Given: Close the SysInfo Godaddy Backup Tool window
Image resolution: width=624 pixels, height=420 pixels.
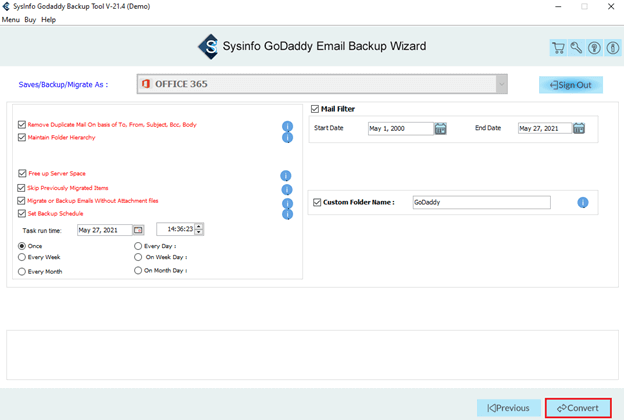Looking at the screenshot, I should click(611, 6).
